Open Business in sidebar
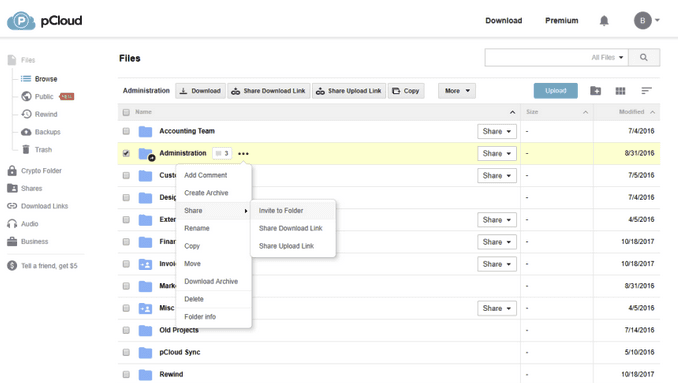The width and height of the screenshot is (678, 383). (x=28, y=241)
